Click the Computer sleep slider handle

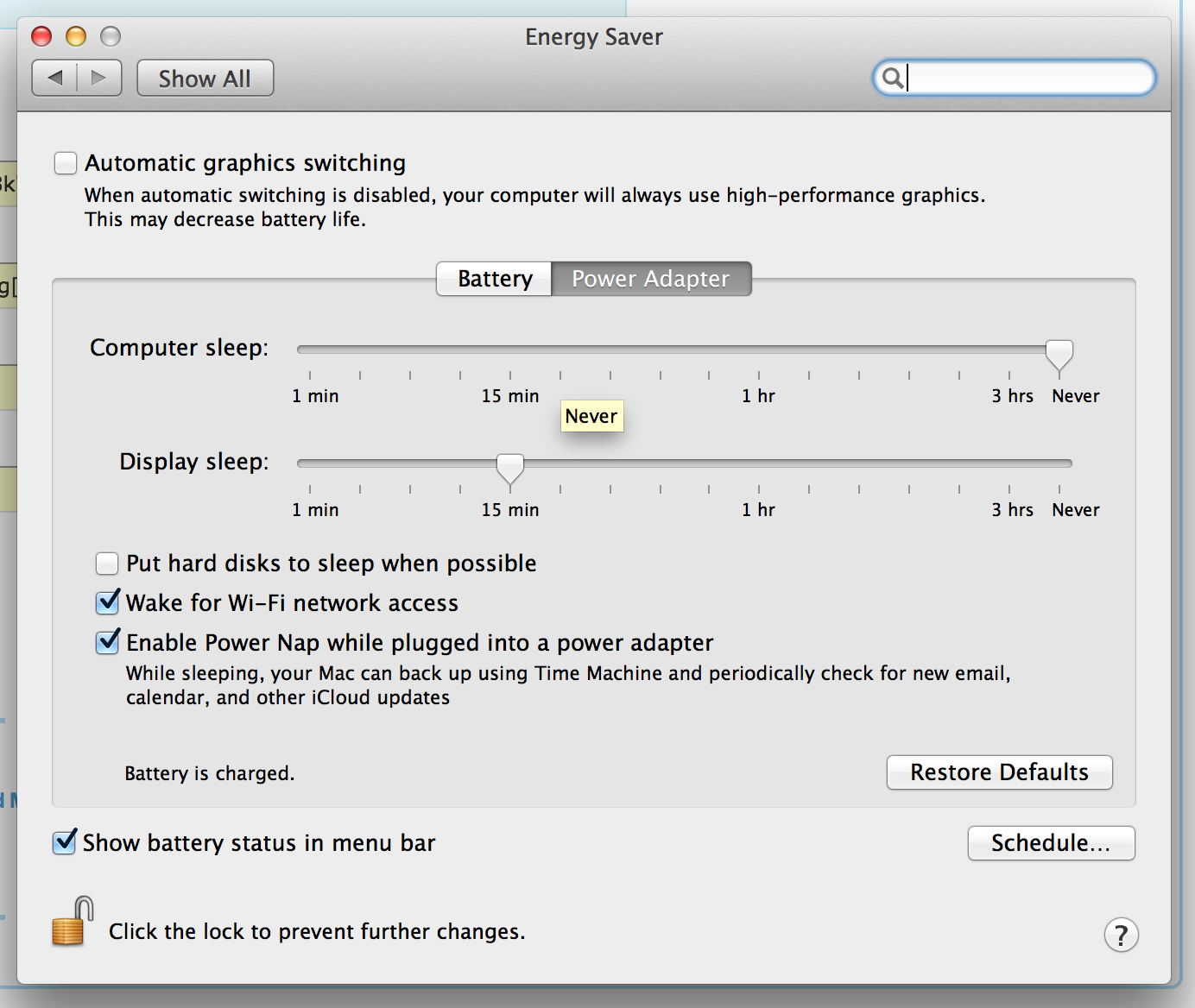(x=1059, y=353)
